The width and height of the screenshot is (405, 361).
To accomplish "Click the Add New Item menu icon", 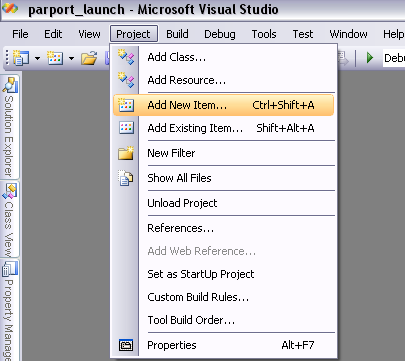I will click(x=126, y=105).
